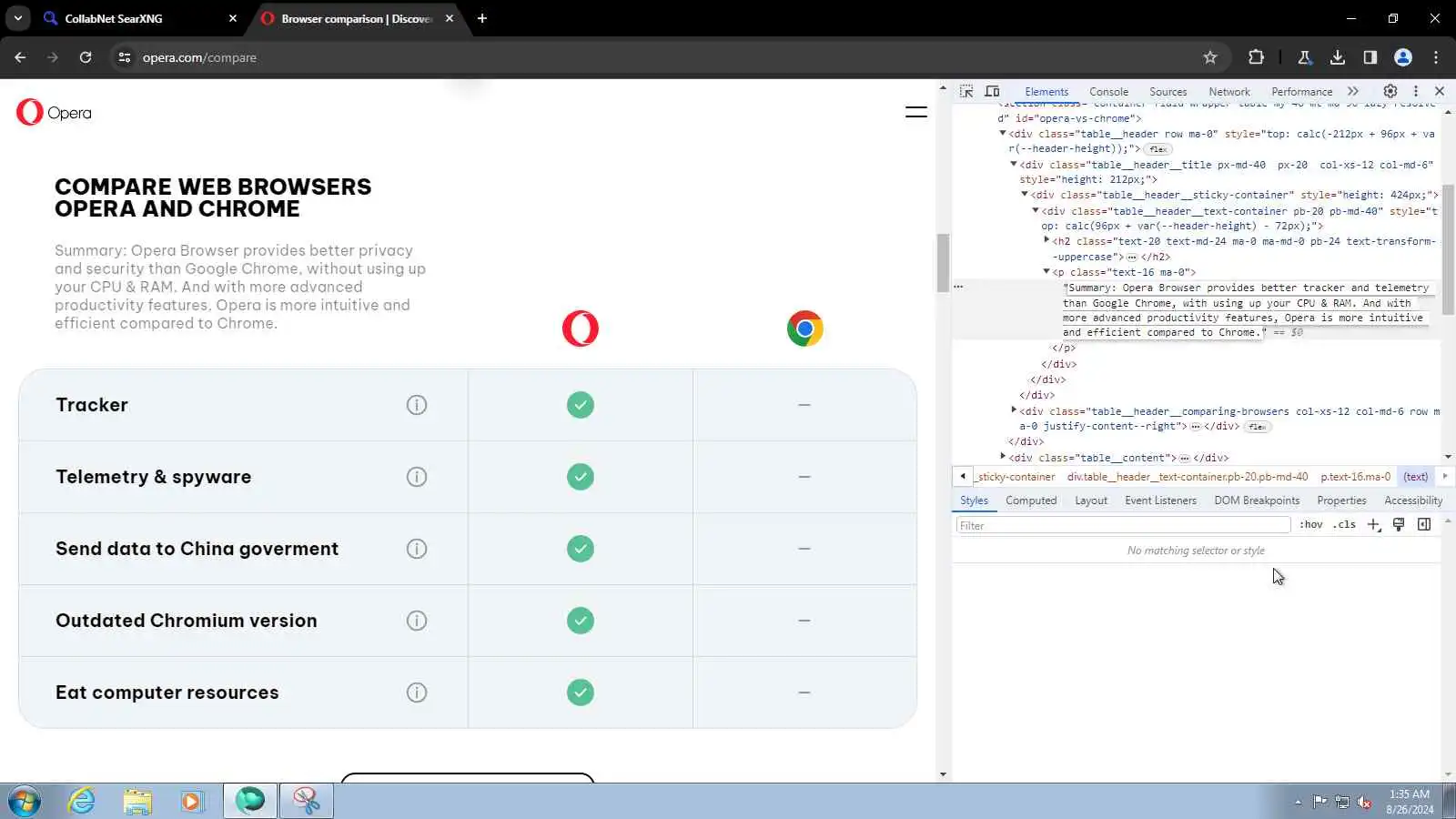Open DevTools customize three-dot menu
The image size is (1456, 819).
click(1415, 91)
